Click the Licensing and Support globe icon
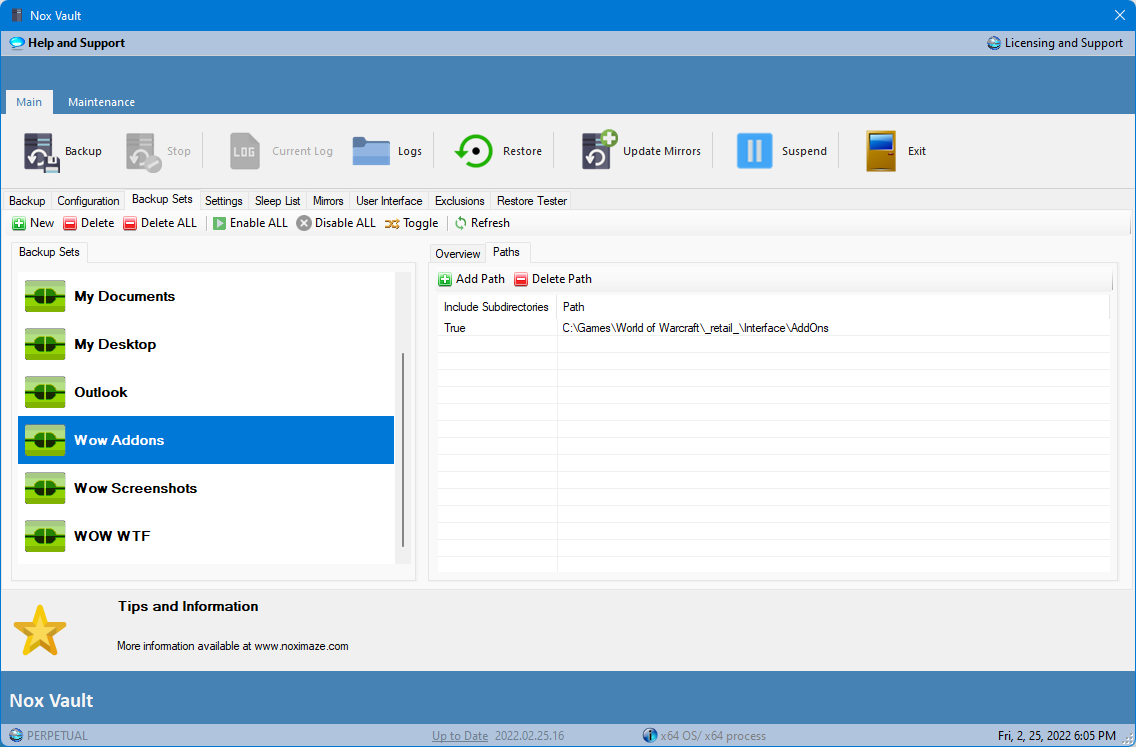Image resolution: width=1136 pixels, height=747 pixels. tap(994, 43)
